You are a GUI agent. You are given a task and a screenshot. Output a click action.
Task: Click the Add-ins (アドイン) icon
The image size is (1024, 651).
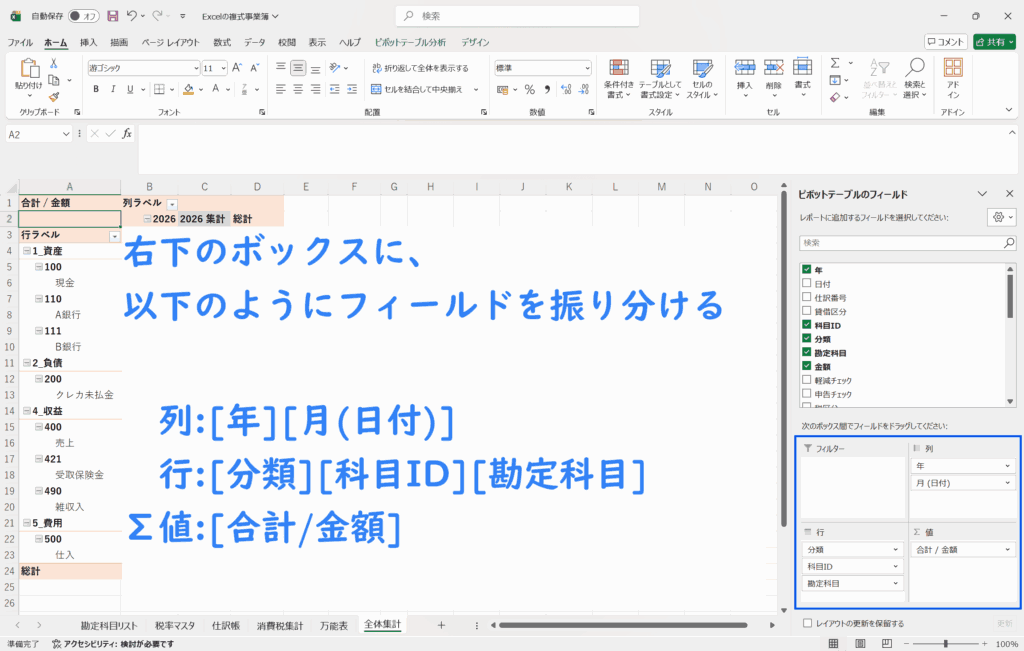click(x=953, y=68)
